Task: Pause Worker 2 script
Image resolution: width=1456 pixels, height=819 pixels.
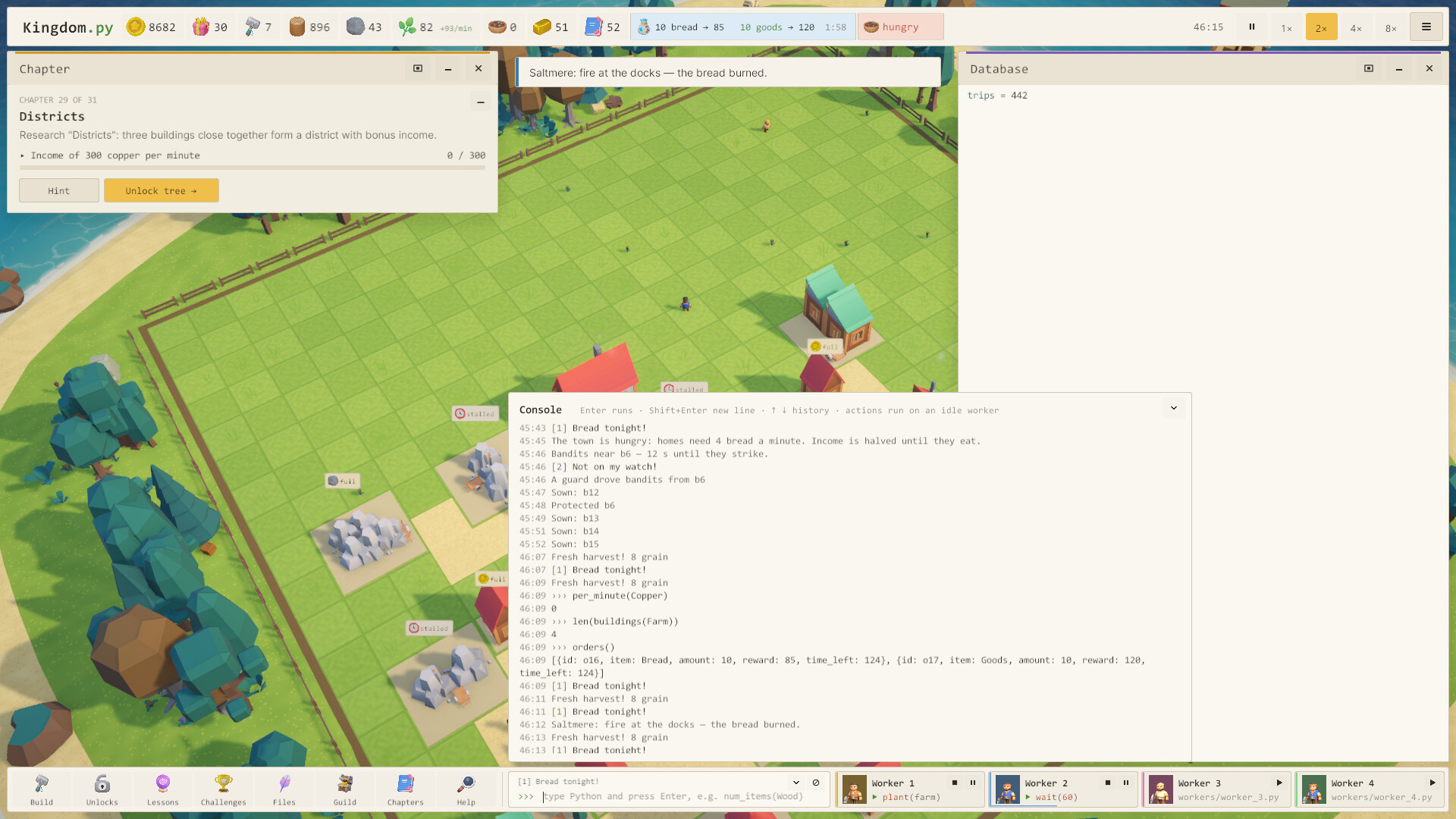Action: pos(1126,783)
